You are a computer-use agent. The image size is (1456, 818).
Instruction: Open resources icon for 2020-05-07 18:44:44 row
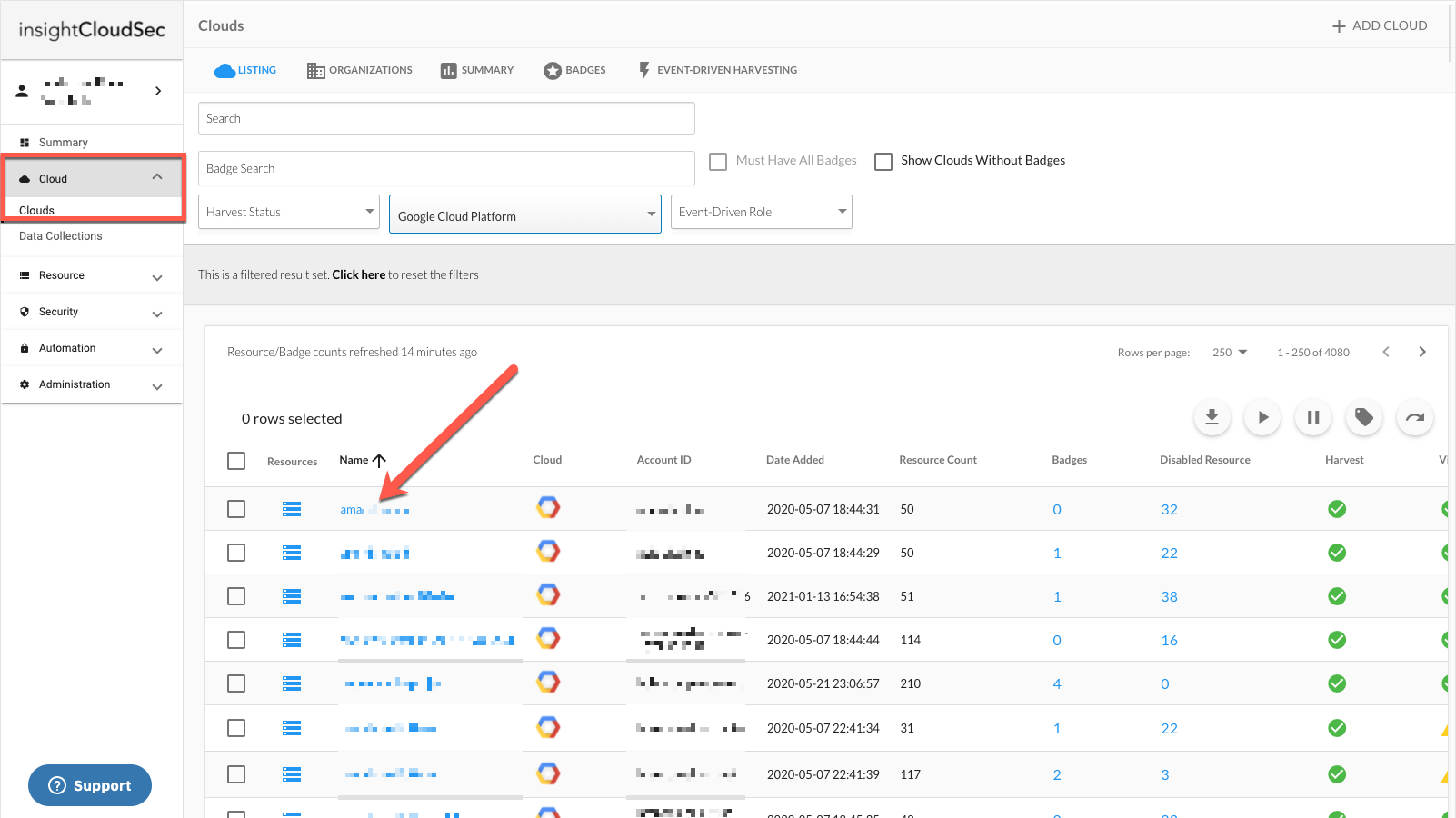click(x=292, y=640)
